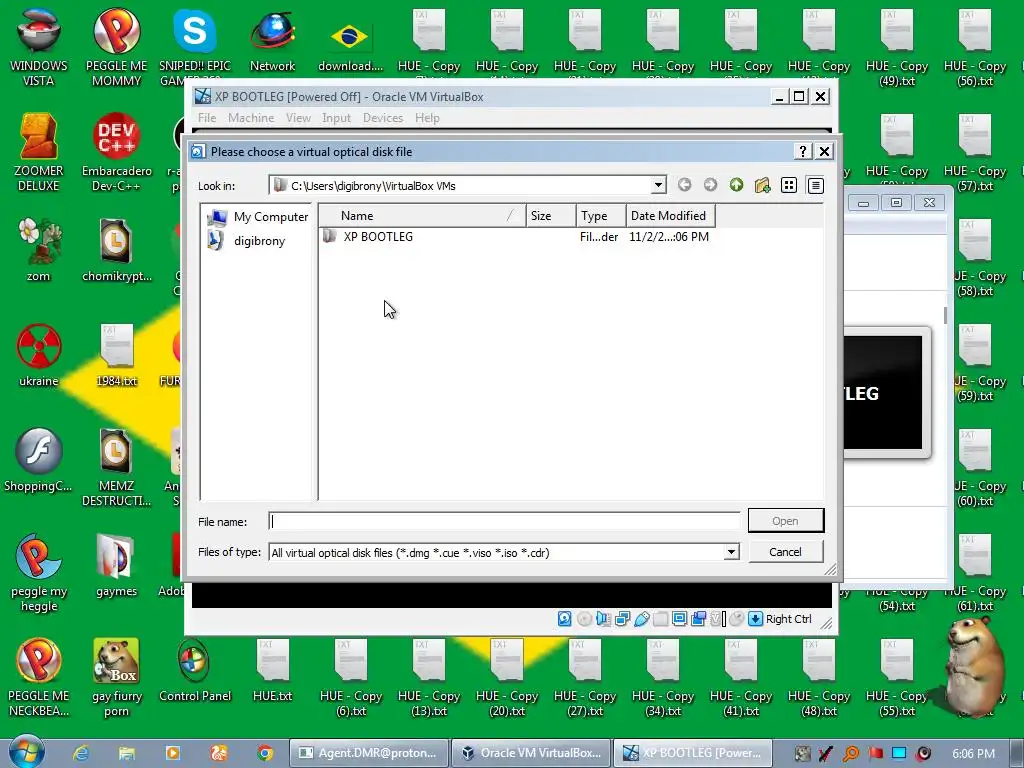1024x768 pixels.
Task: Open Skype SNIPED!! EPIC desktop icon
Action: pos(195,46)
